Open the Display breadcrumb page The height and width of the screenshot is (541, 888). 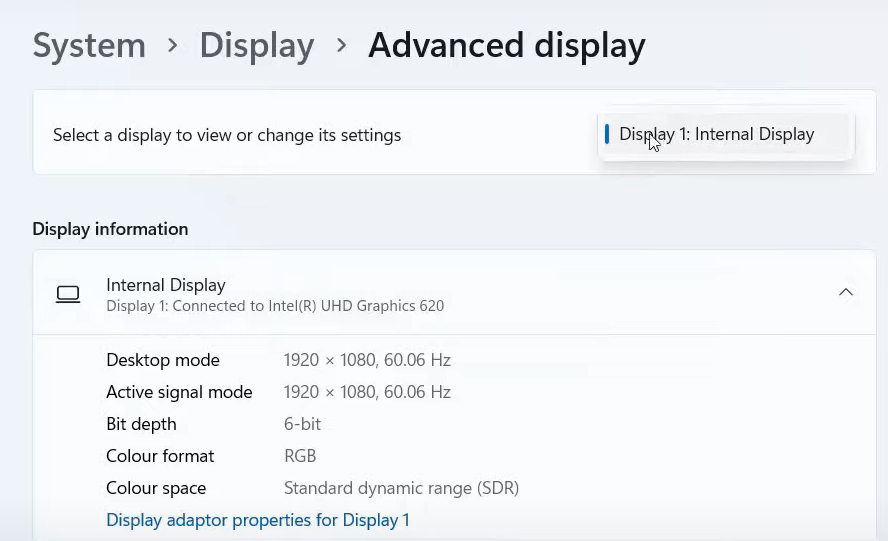(256, 45)
